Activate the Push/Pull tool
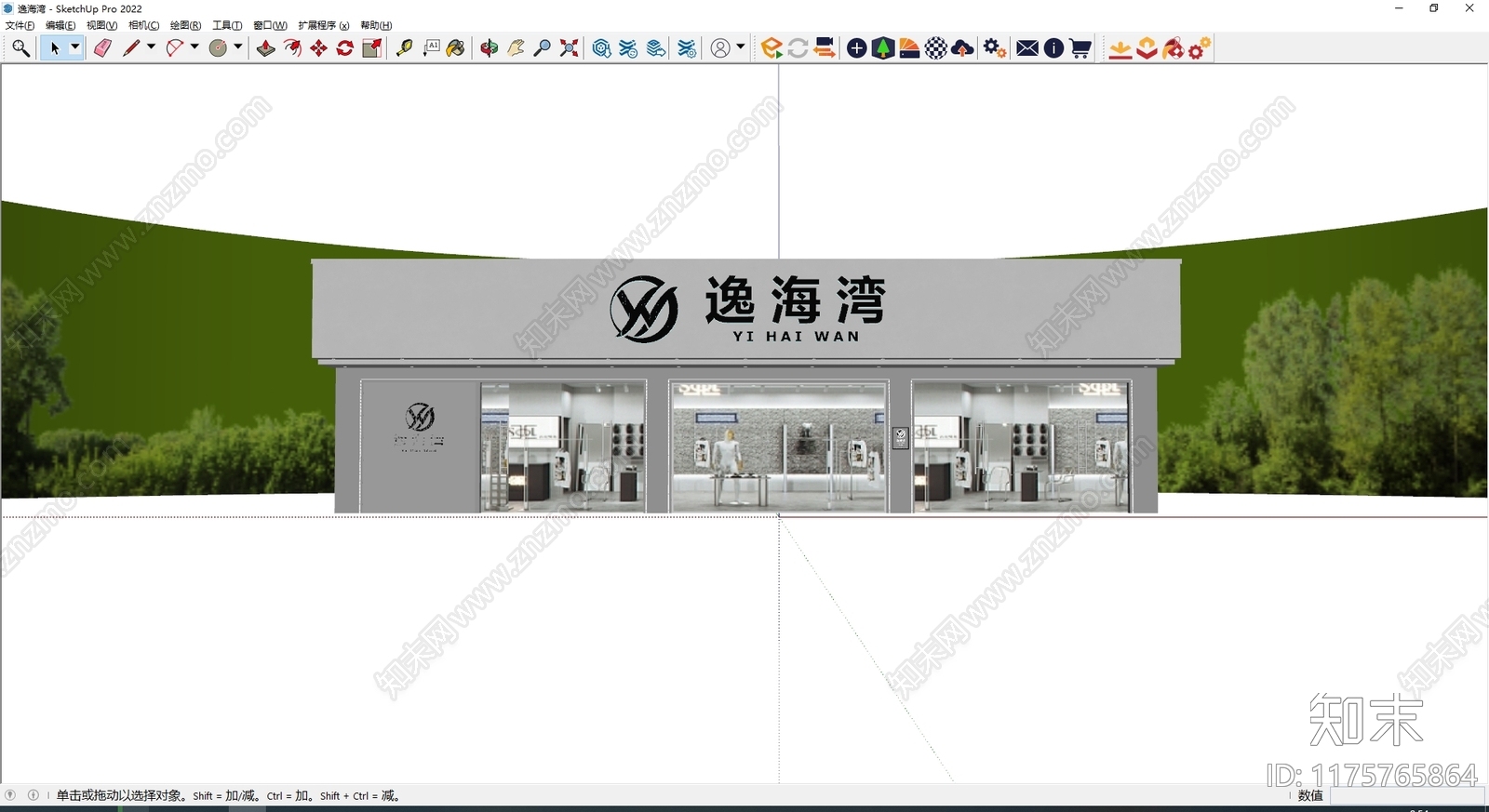Screen dimensions: 1489x812 (266, 48)
